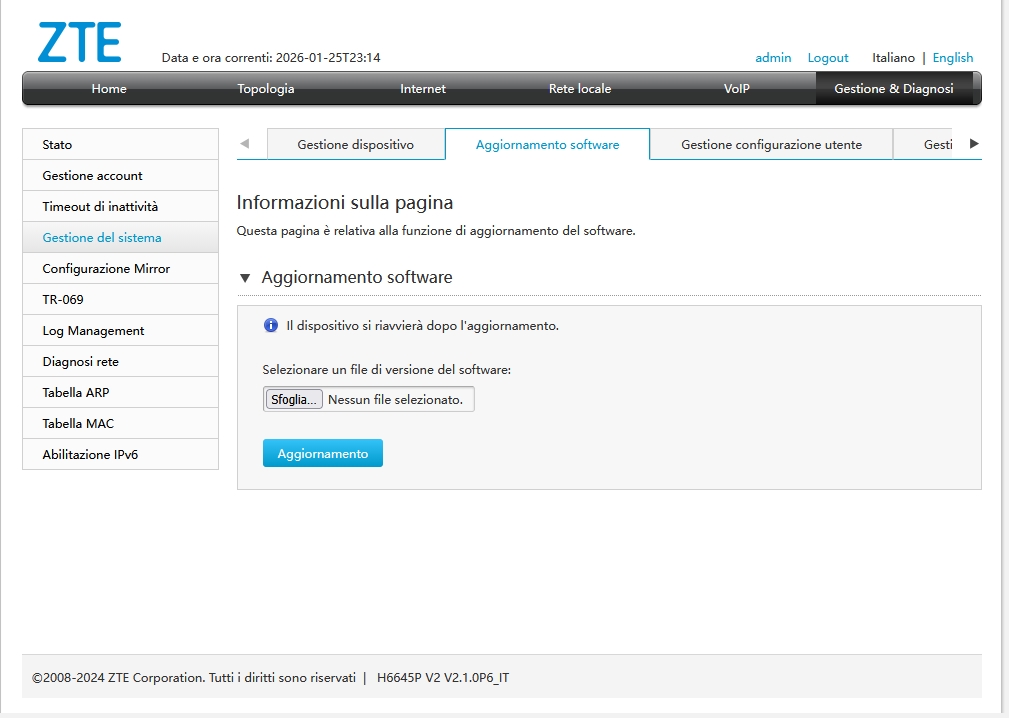Open Diagnosi rete in the sidebar

point(120,362)
